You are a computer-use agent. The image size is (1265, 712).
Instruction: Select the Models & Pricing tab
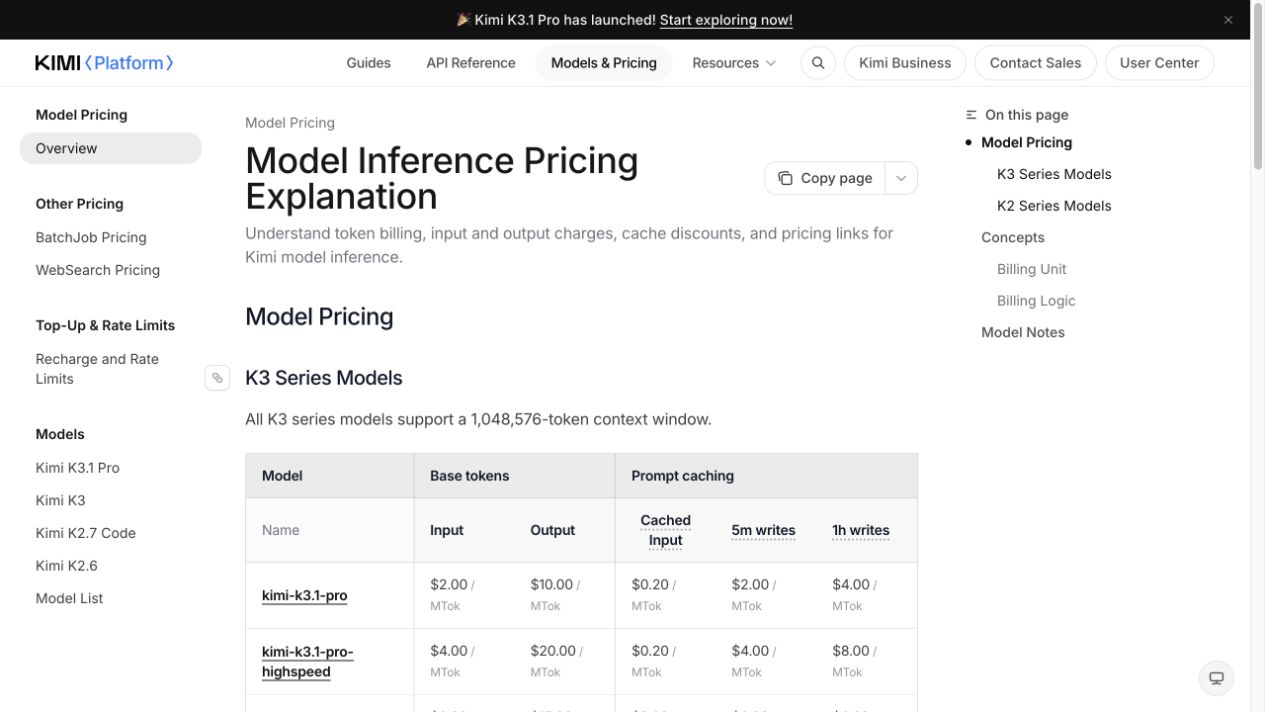coord(604,63)
